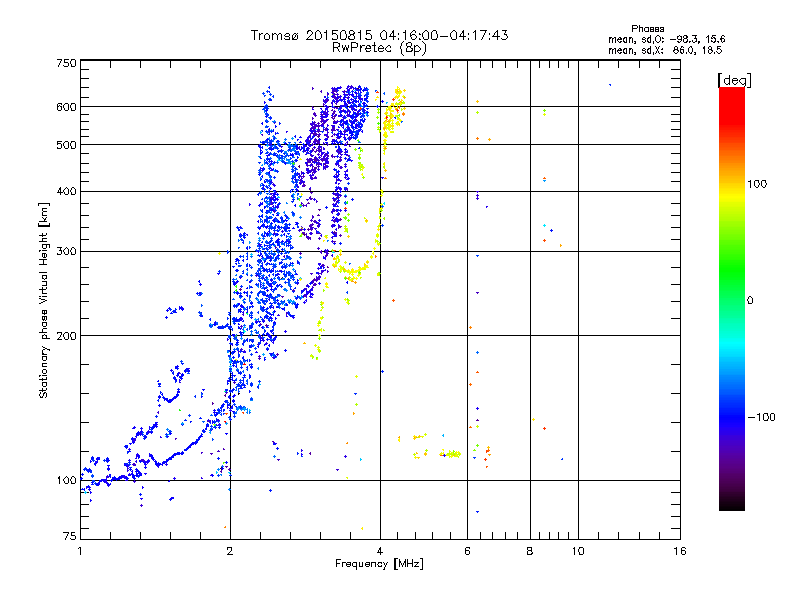Screen dimensions: 800x600
Task: Click the colorbar label '0'
Action: tap(749, 301)
